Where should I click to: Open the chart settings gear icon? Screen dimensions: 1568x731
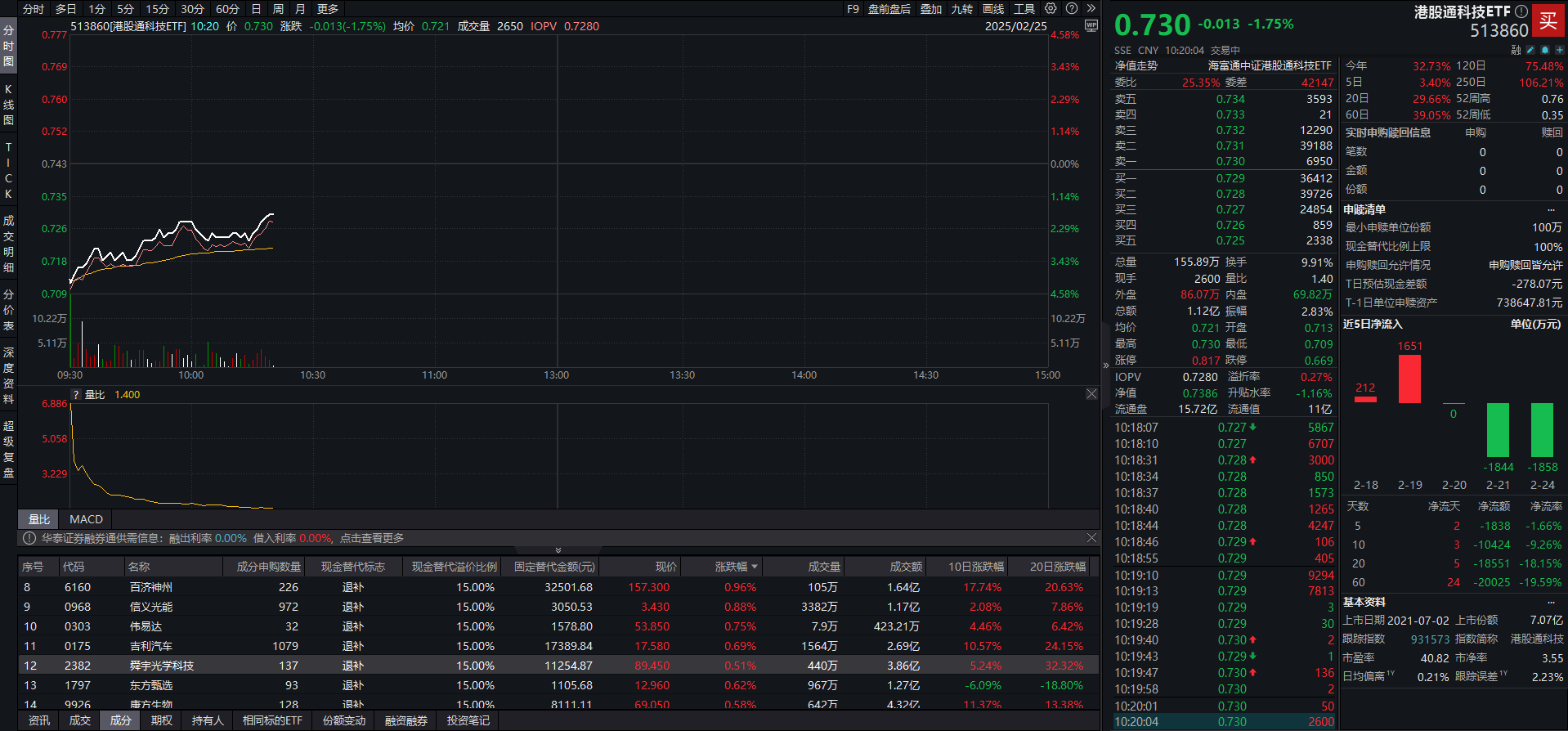click(1051, 8)
